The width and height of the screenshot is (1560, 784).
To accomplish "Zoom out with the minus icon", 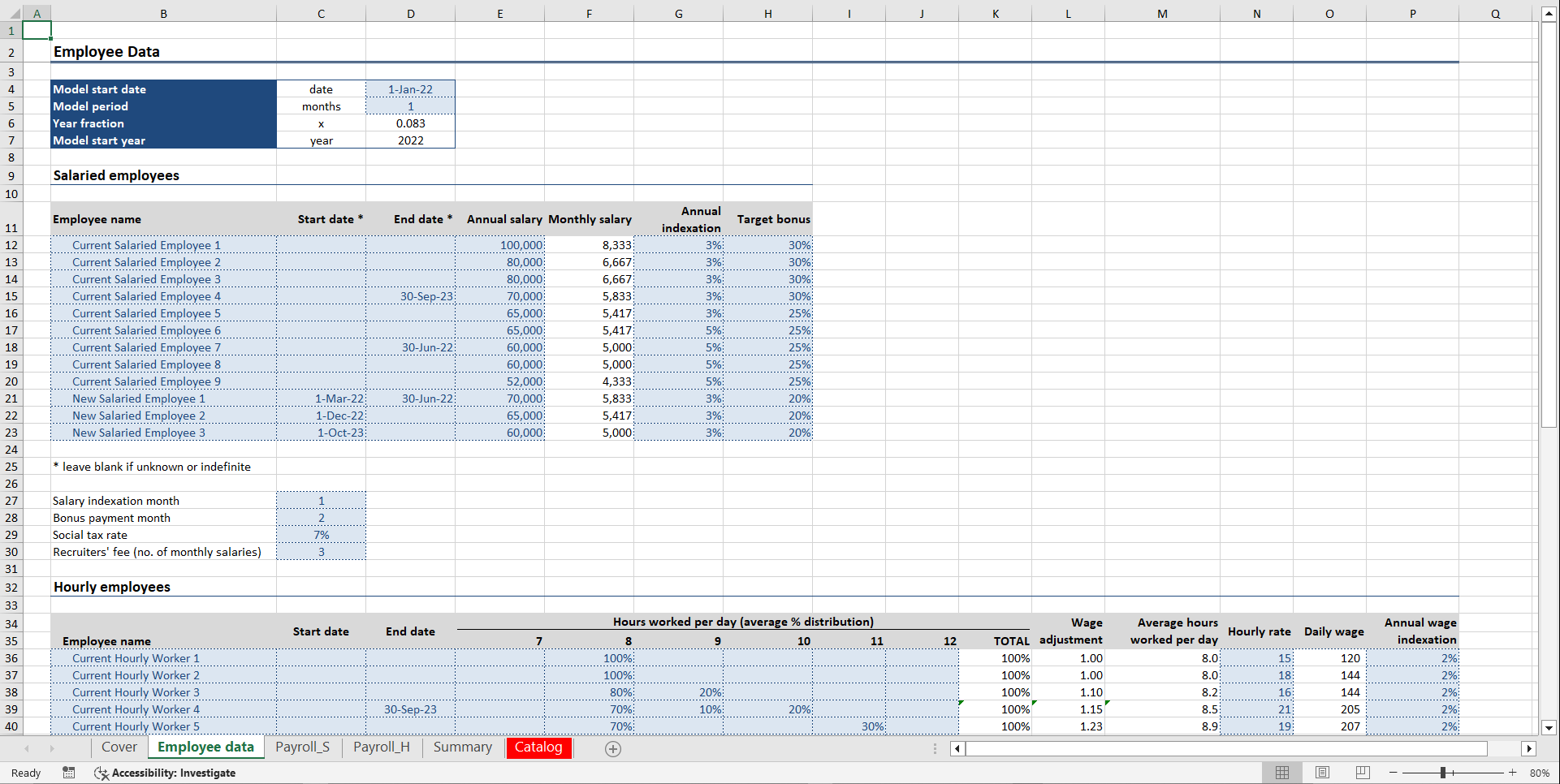I will coord(1392,772).
